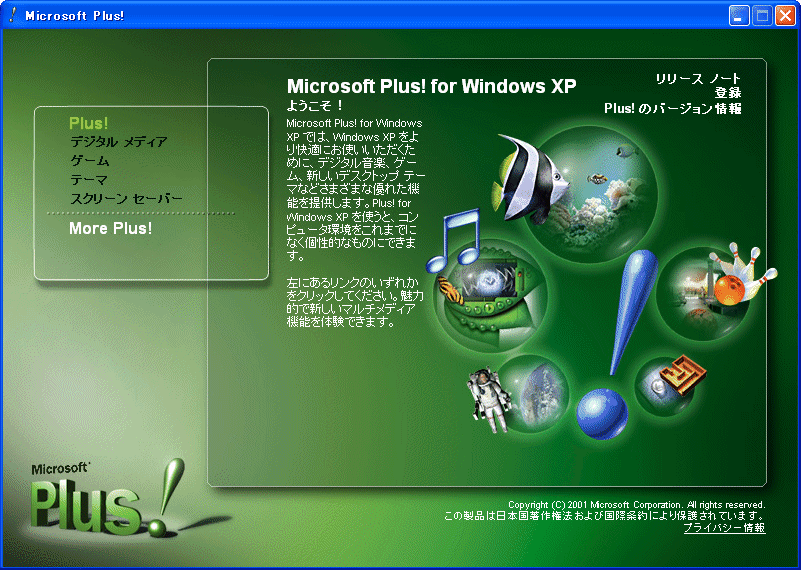
Task: Close the Microsoft Plus! window
Action: pos(785,16)
